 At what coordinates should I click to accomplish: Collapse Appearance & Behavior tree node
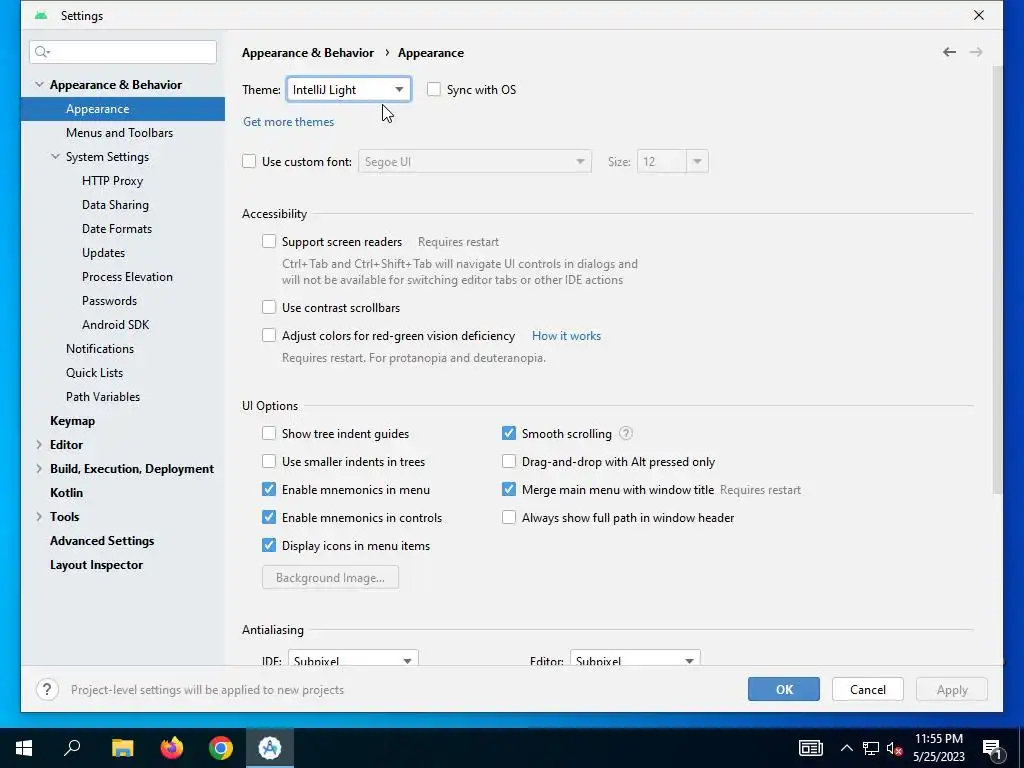(39, 85)
